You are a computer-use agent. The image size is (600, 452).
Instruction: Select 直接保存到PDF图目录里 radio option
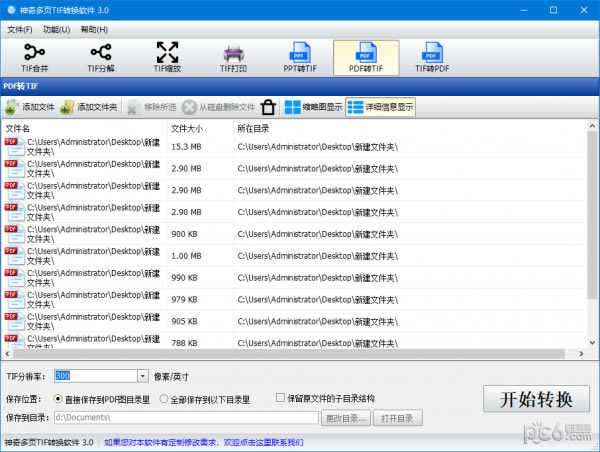[101, 399]
